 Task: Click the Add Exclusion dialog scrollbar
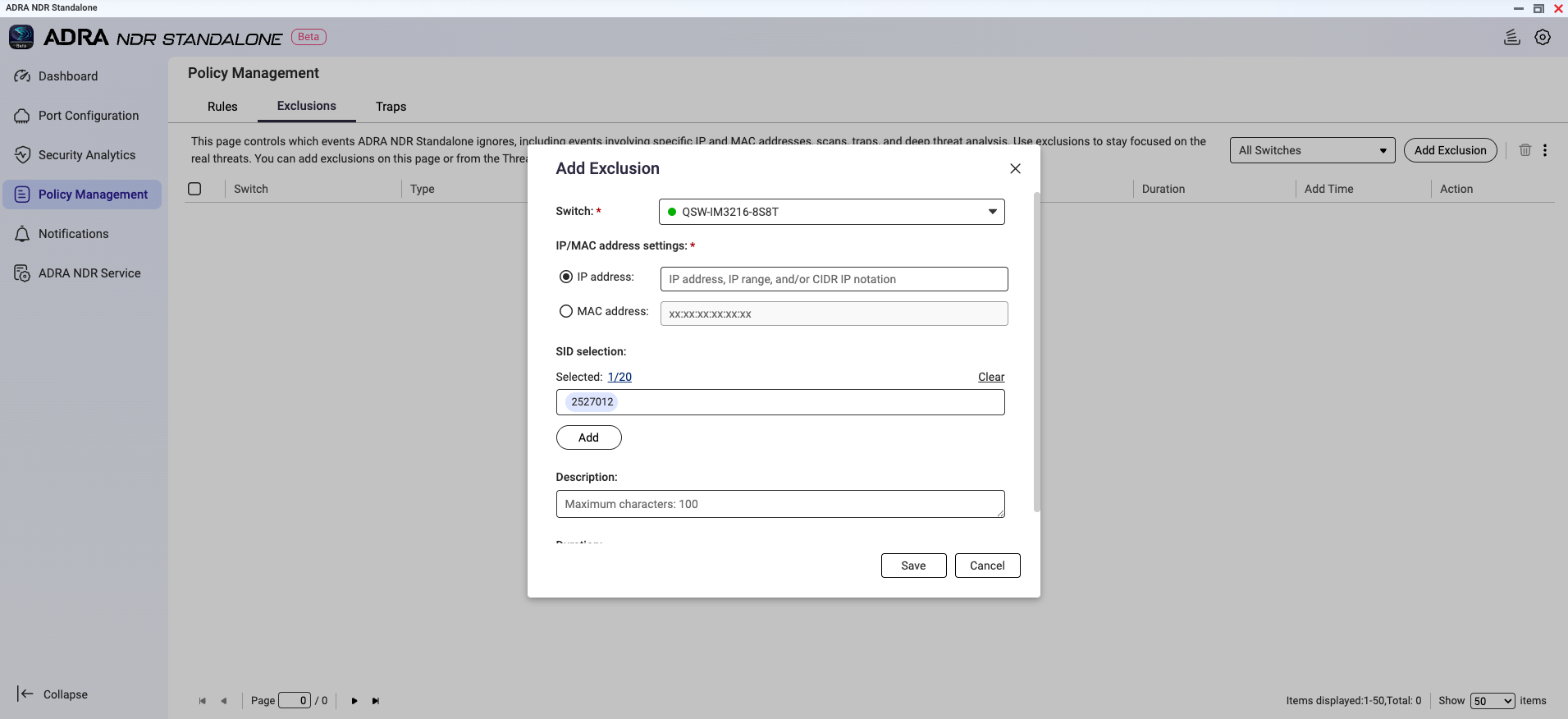pos(1036,353)
